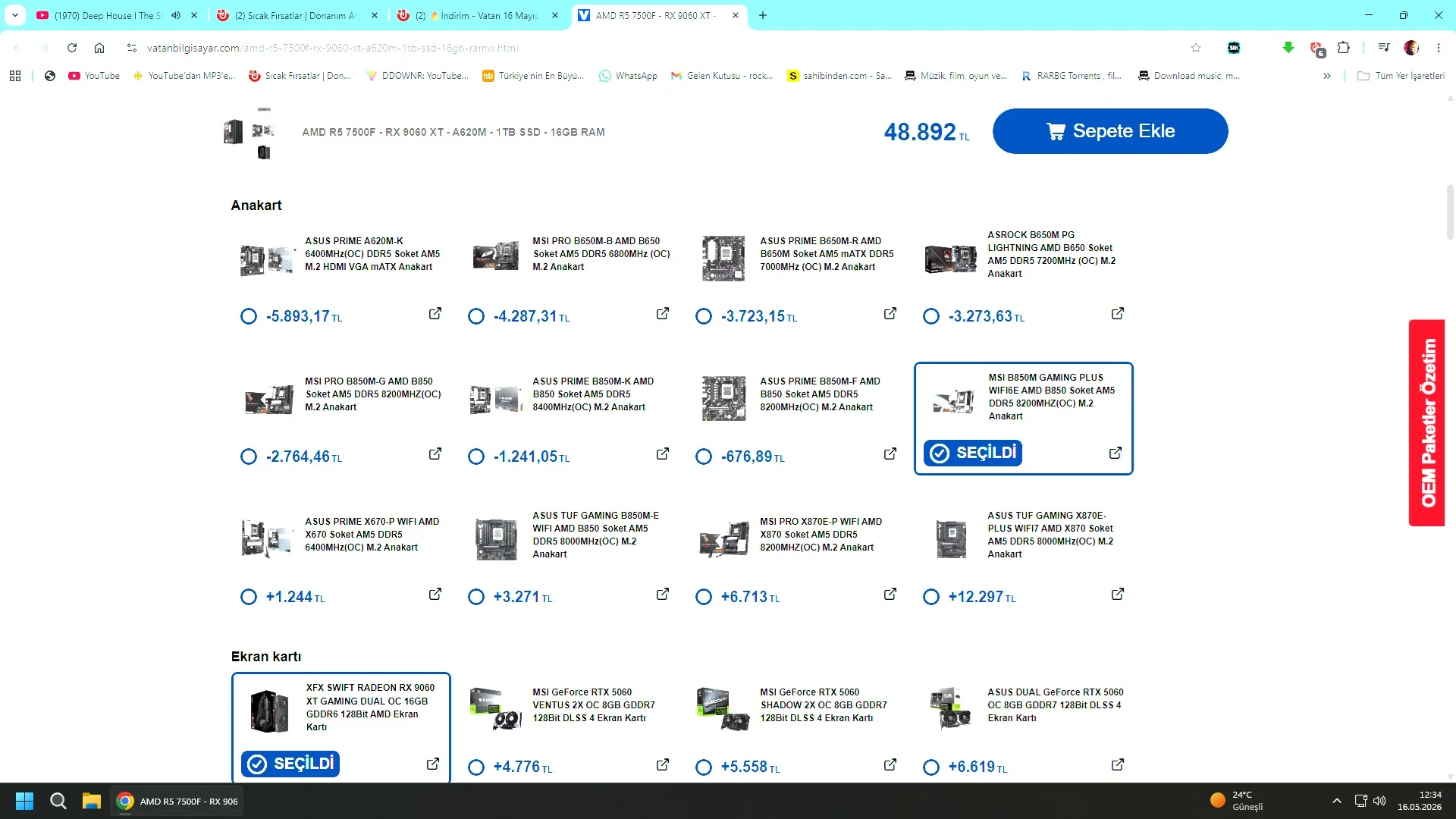The width and height of the screenshot is (1456, 819).
Task: Open the volume control in system tray
Action: [1379, 801]
